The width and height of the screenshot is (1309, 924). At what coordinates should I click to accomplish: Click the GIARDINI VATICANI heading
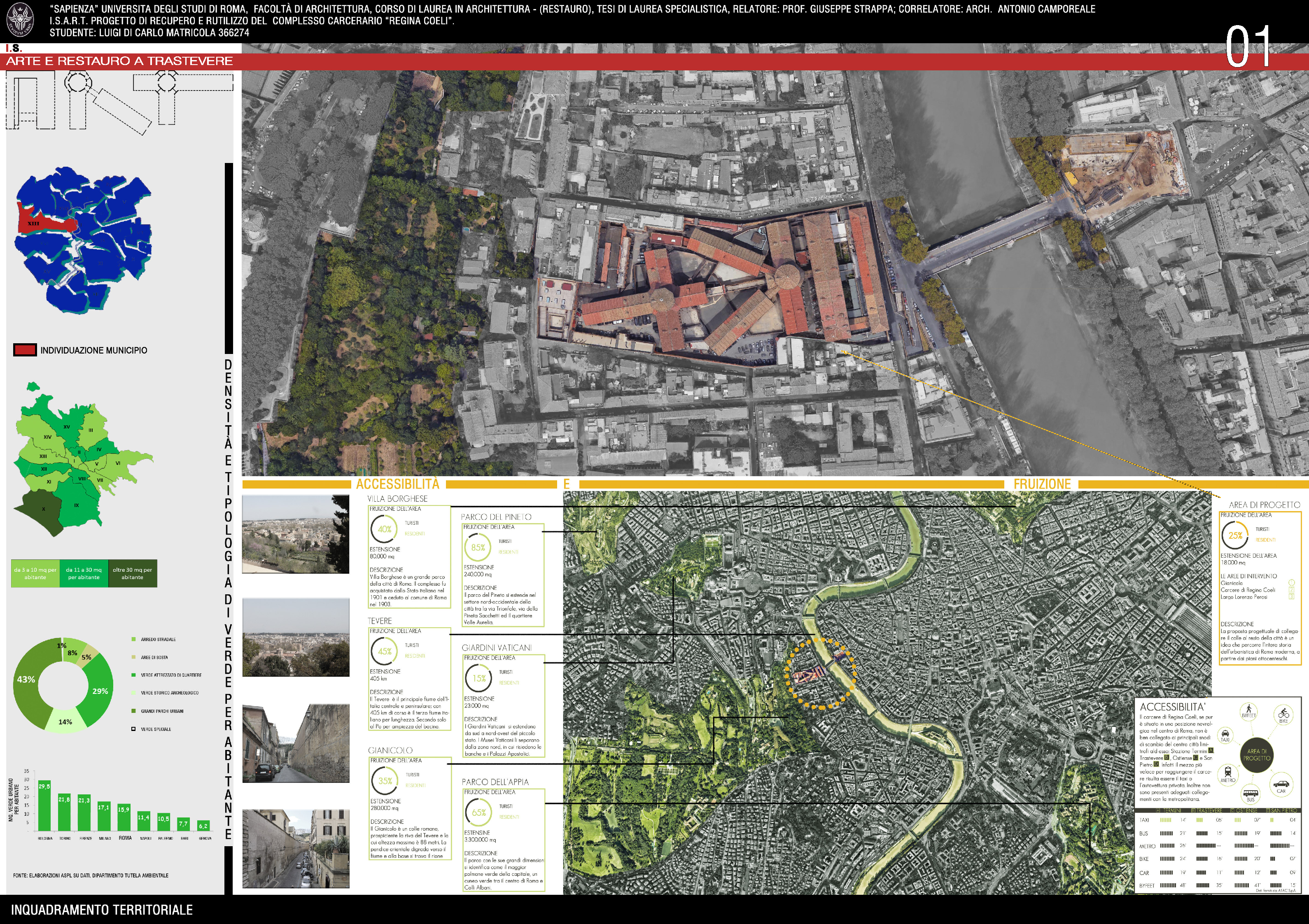tap(497, 647)
